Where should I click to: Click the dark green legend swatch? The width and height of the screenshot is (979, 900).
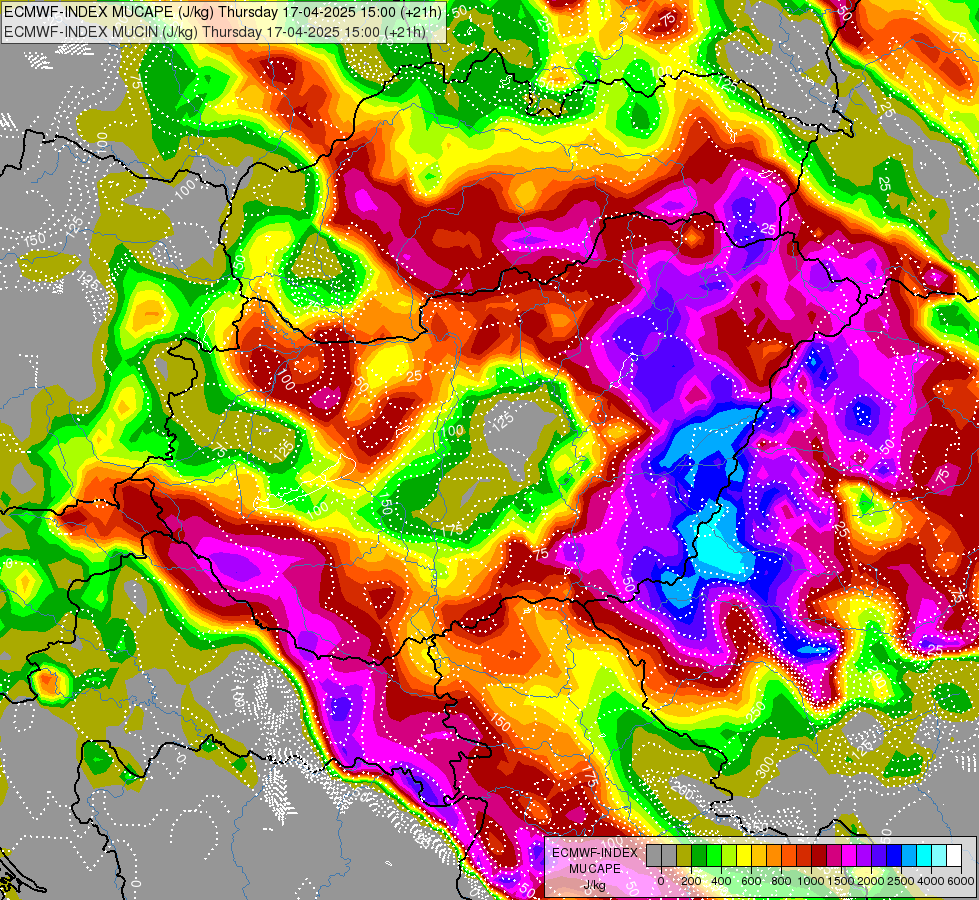[x=699, y=855]
